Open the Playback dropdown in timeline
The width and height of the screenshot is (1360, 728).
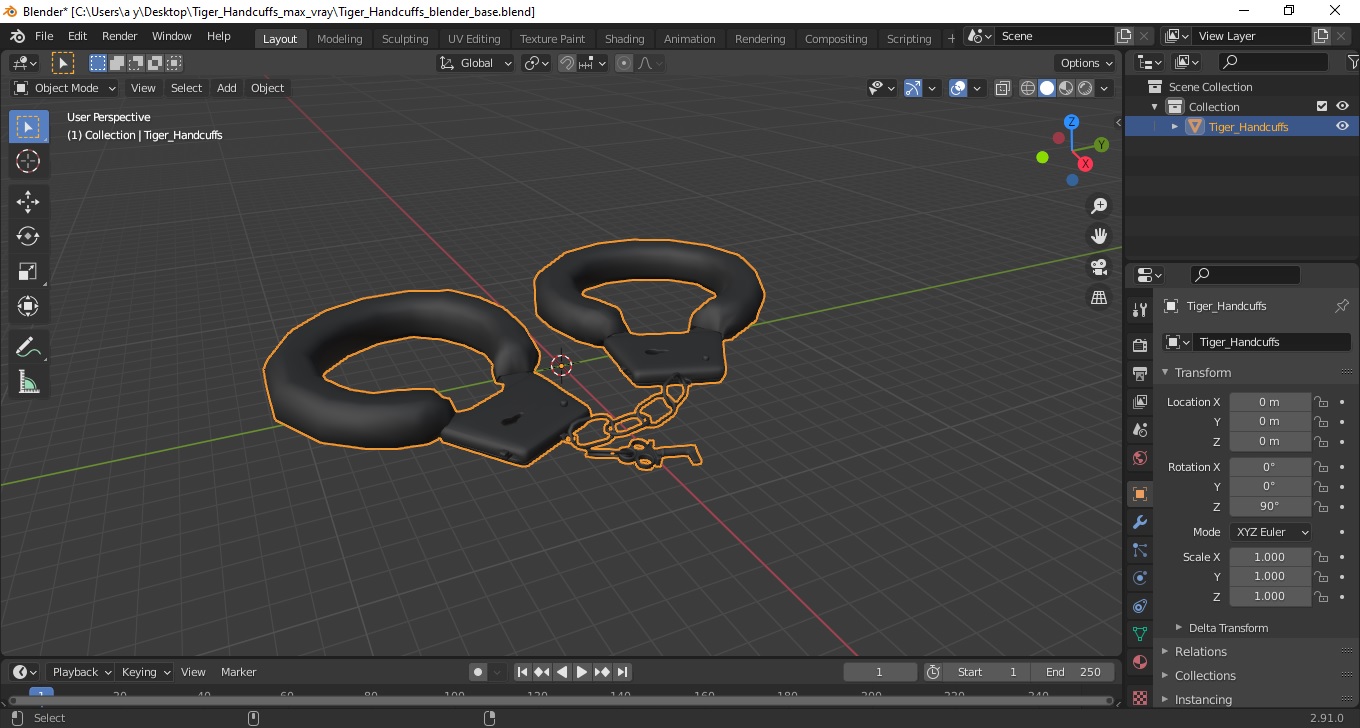coord(80,672)
